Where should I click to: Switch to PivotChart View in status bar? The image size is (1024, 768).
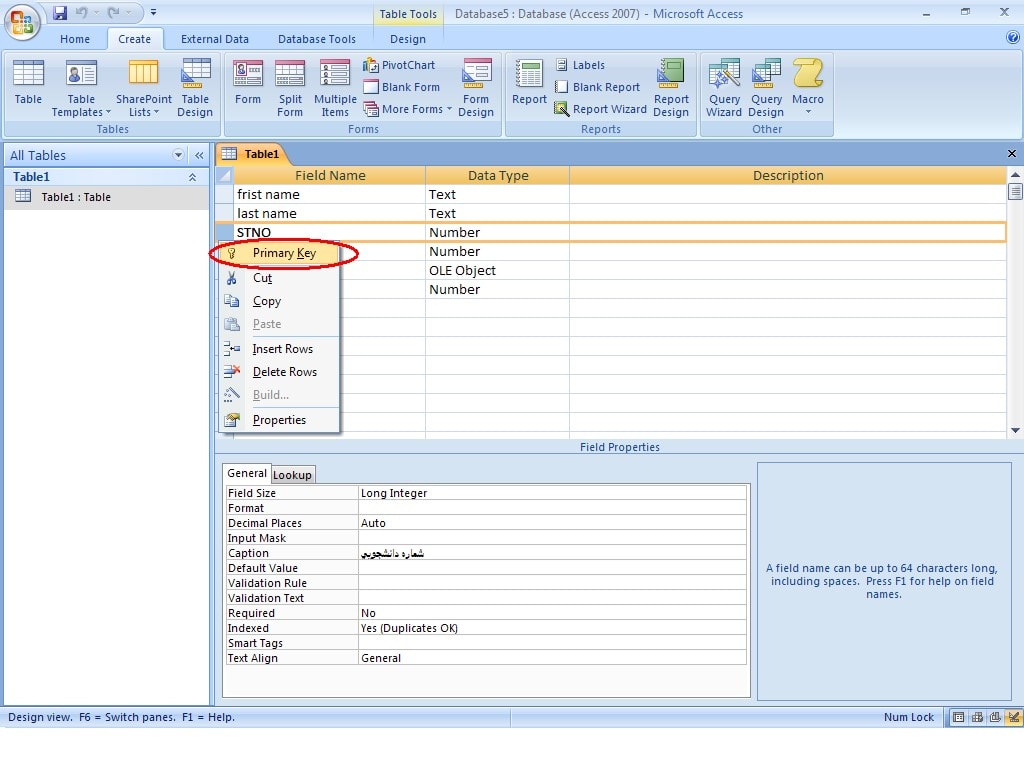(995, 717)
